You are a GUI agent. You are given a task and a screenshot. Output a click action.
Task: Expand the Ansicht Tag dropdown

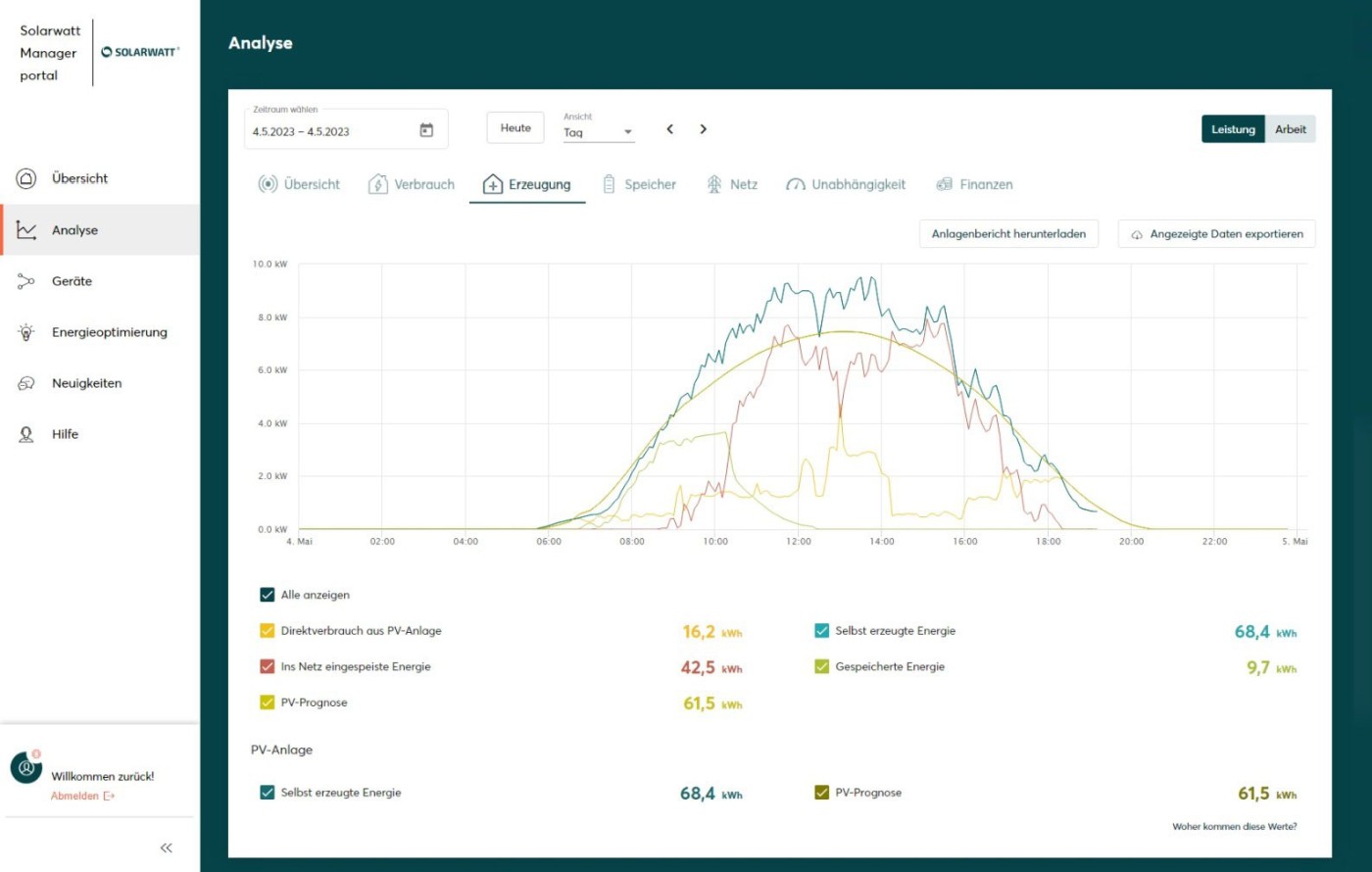point(599,132)
